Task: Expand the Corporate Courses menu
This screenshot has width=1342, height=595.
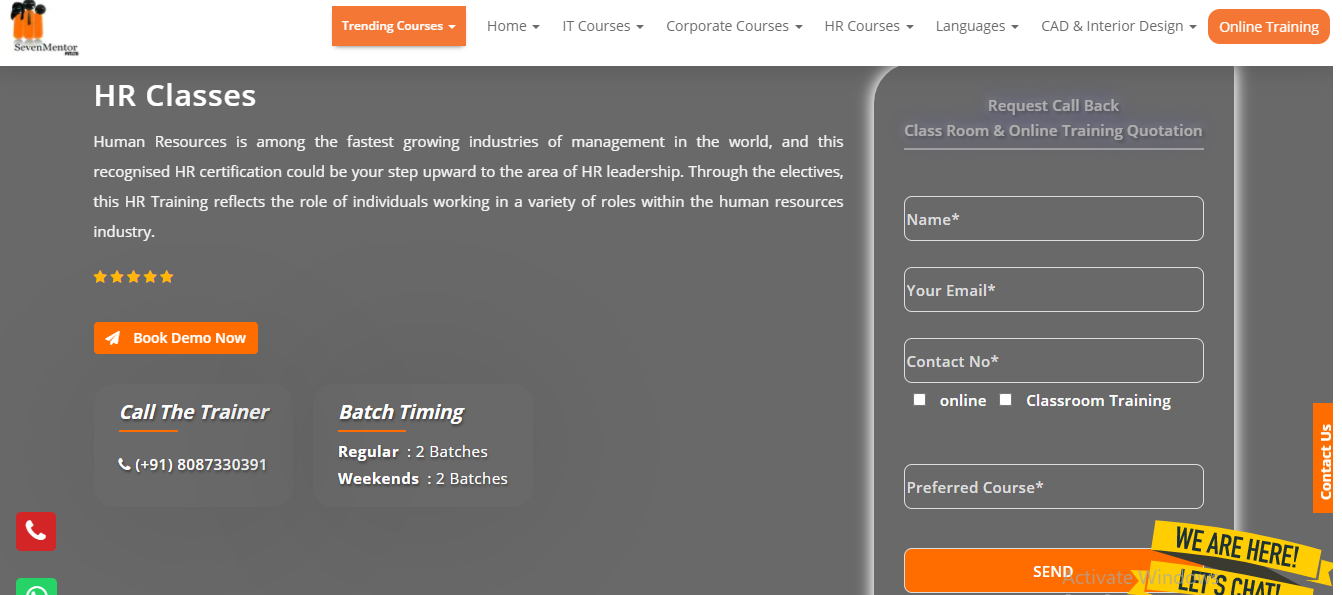Action: [734, 26]
